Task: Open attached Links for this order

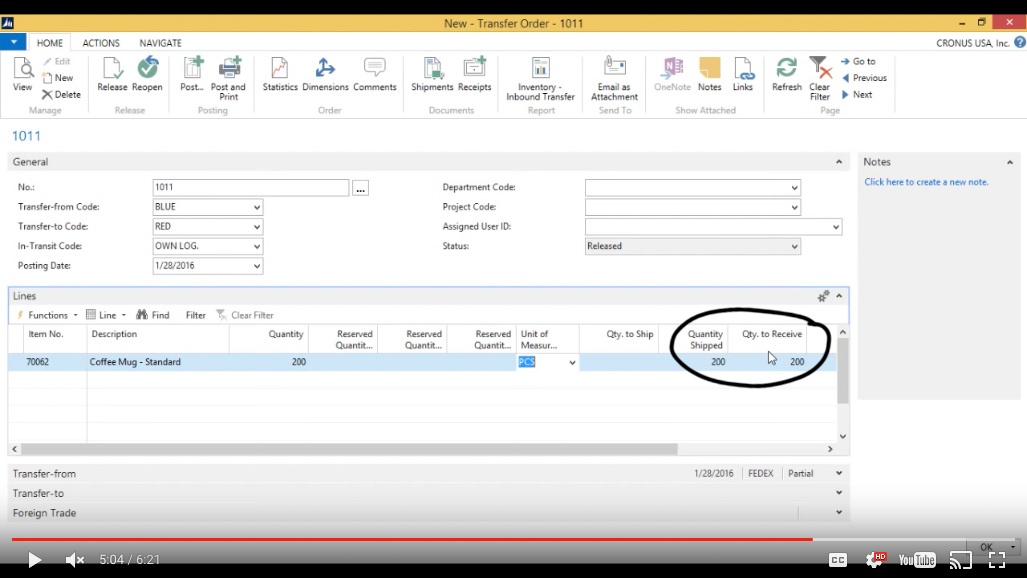Action: (x=746, y=76)
